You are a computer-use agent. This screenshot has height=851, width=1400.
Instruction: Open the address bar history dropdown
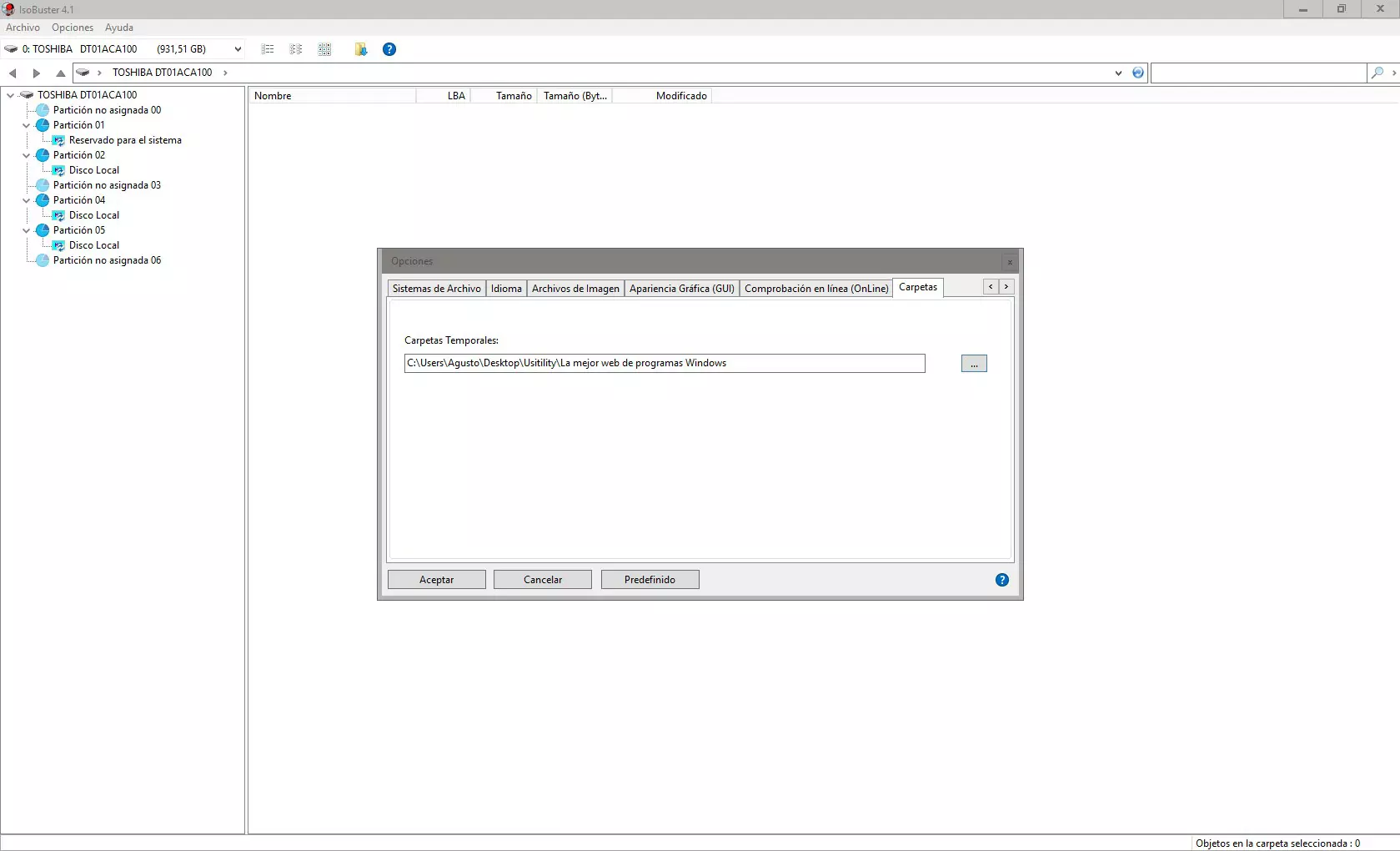tap(1118, 73)
